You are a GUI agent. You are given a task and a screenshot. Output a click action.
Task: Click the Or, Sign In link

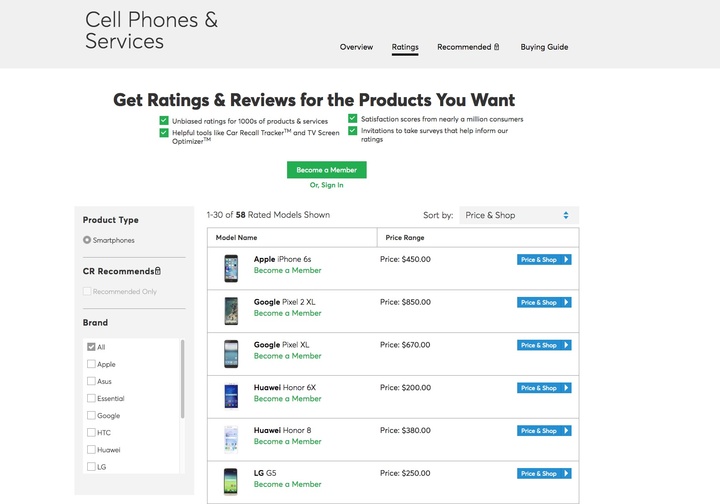326,185
